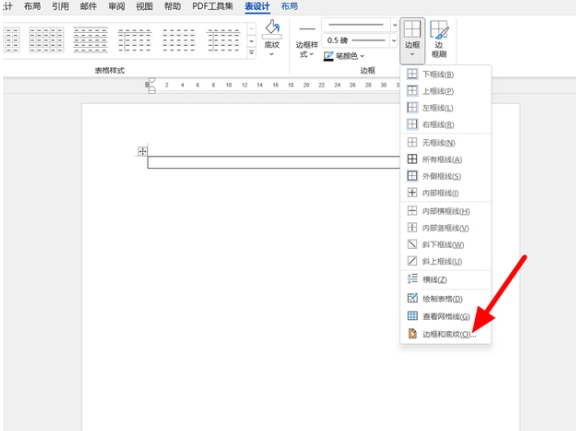Viewport: 576px width, 431px height.
Task: Open the 审阅 review tab
Action: click(x=116, y=6)
